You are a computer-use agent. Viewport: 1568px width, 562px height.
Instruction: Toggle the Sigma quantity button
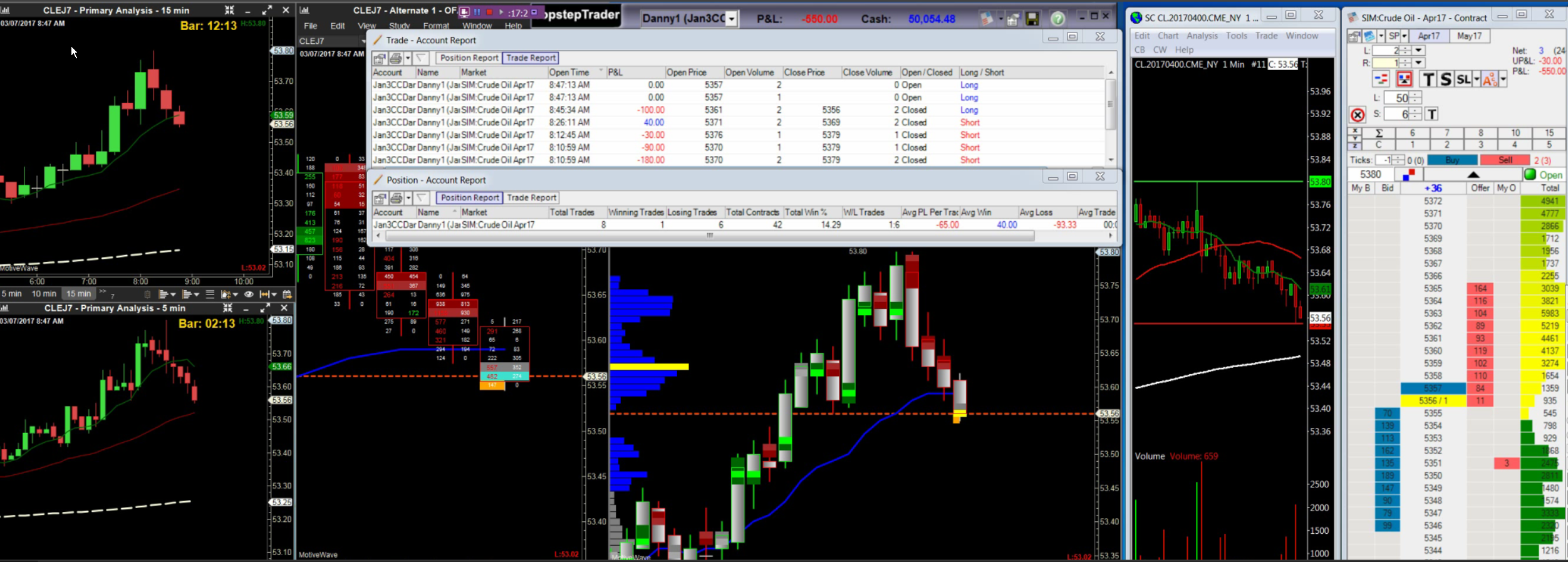point(1379,133)
